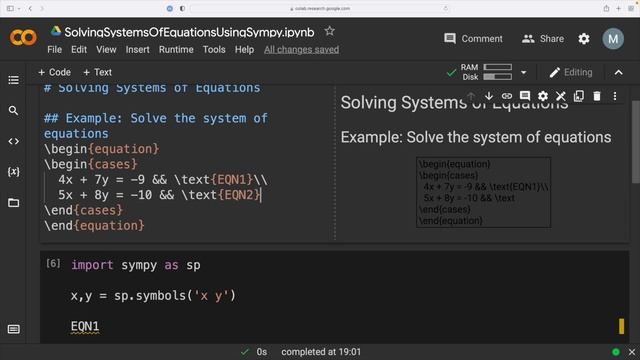Run code cell number 6
This screenshot has height=360, width=640.
(x=53, y=264)
